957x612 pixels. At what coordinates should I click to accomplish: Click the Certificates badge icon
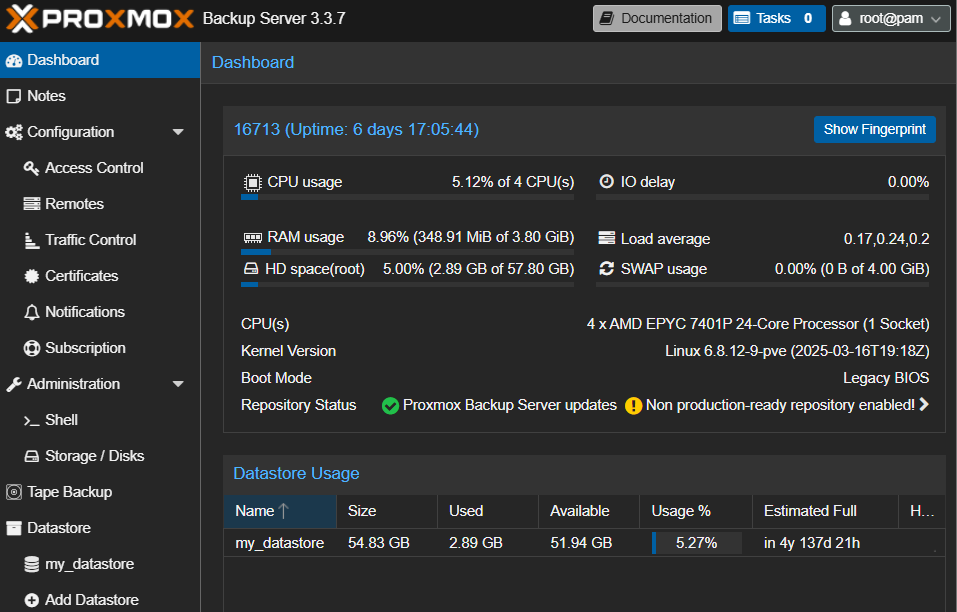pos(31,276)
